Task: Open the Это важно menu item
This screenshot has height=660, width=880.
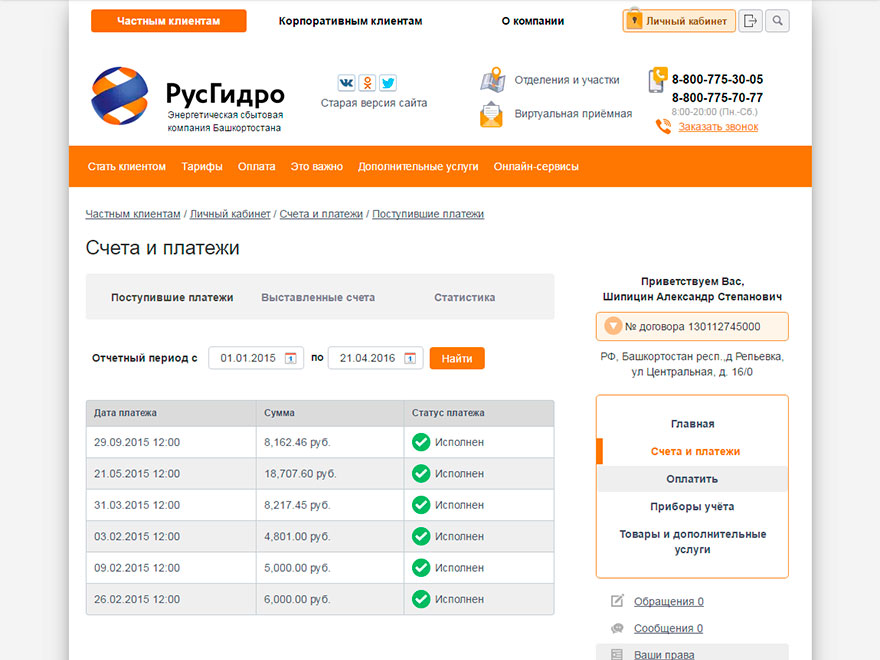Action: point(317,167)
